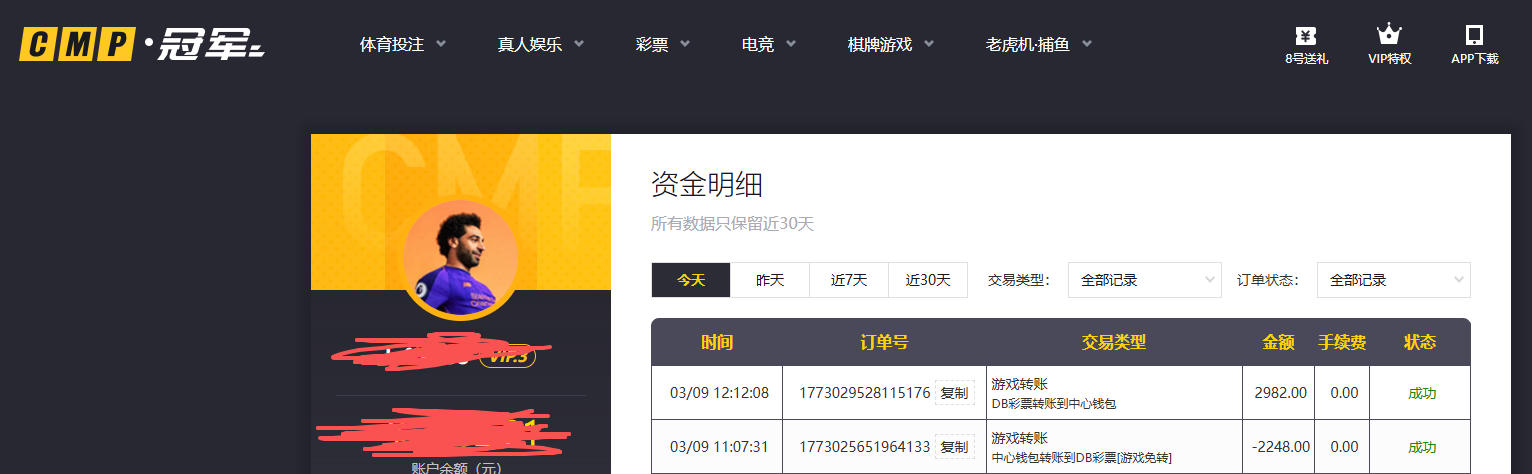Open the 订单状态 dropdown

point(1393,280)
